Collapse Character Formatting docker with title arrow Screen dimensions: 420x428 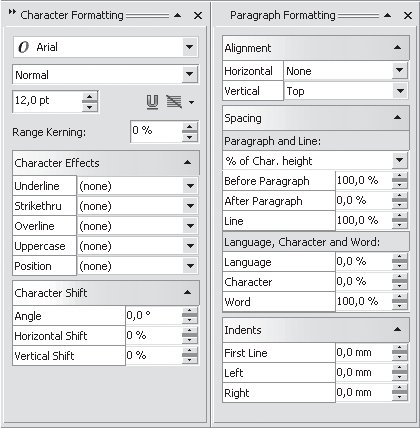[178, 15]
